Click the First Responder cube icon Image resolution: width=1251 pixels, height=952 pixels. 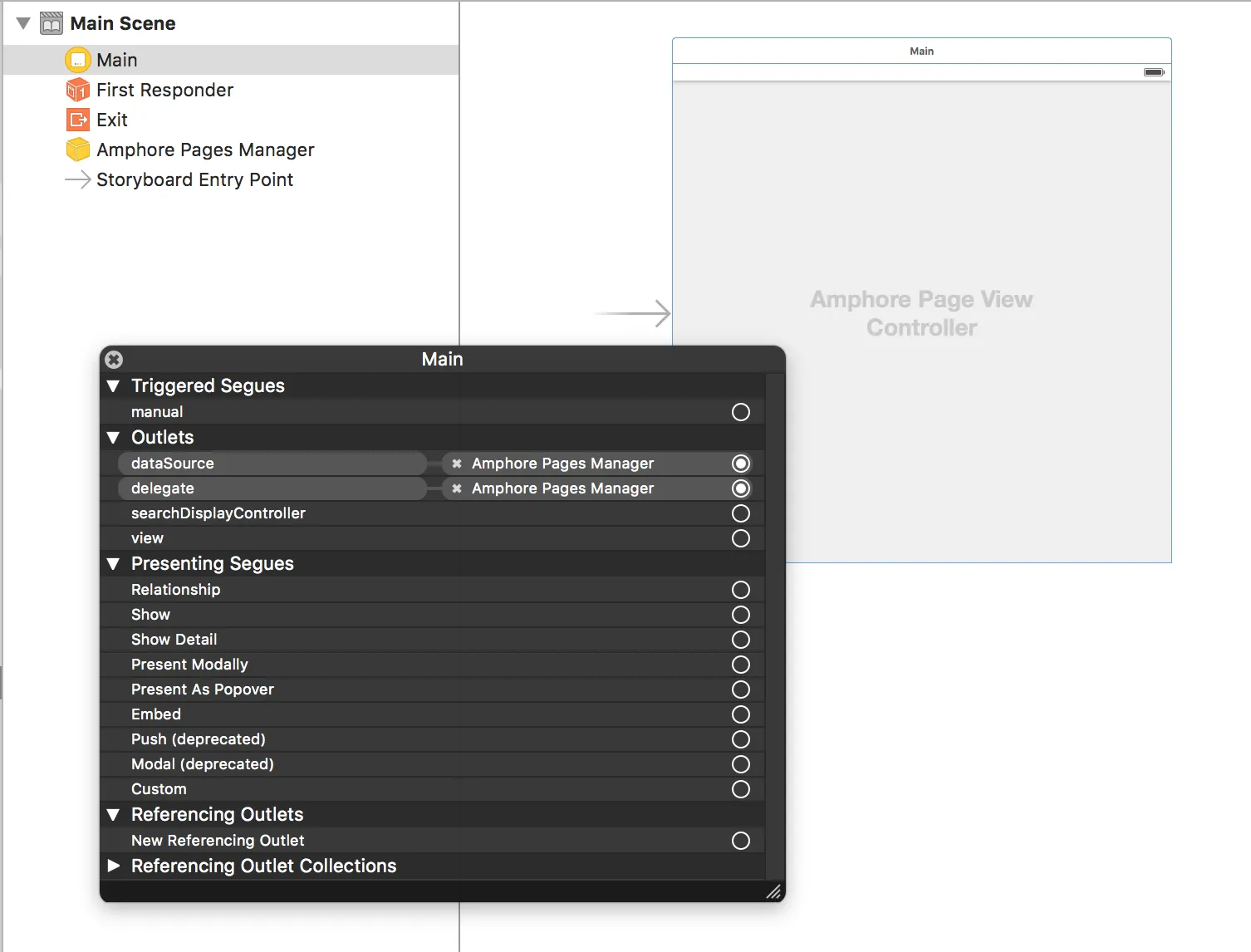(77, 90)
